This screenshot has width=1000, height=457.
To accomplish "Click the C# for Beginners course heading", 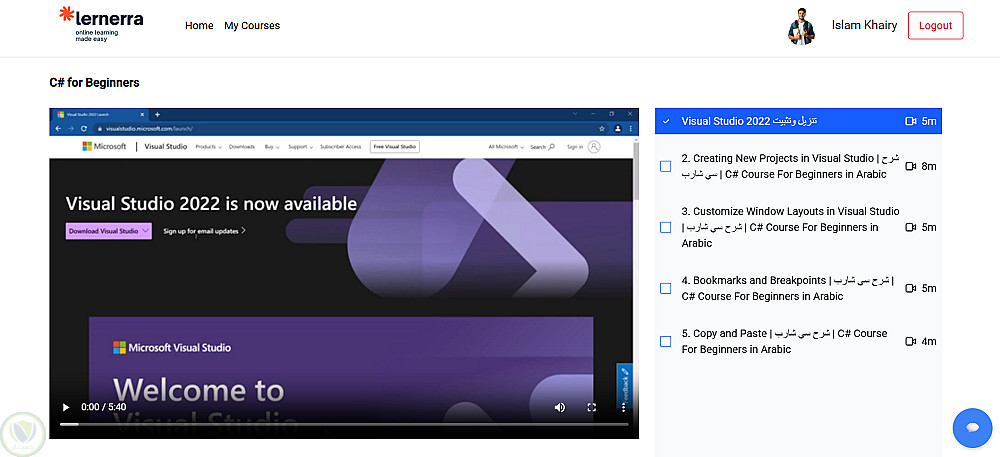I will point(94,83).
